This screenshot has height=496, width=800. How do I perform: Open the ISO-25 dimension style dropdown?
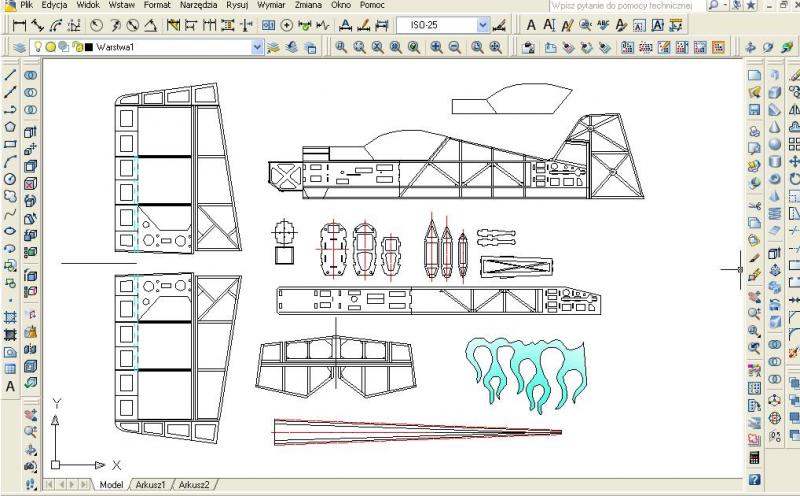(484, 25)
